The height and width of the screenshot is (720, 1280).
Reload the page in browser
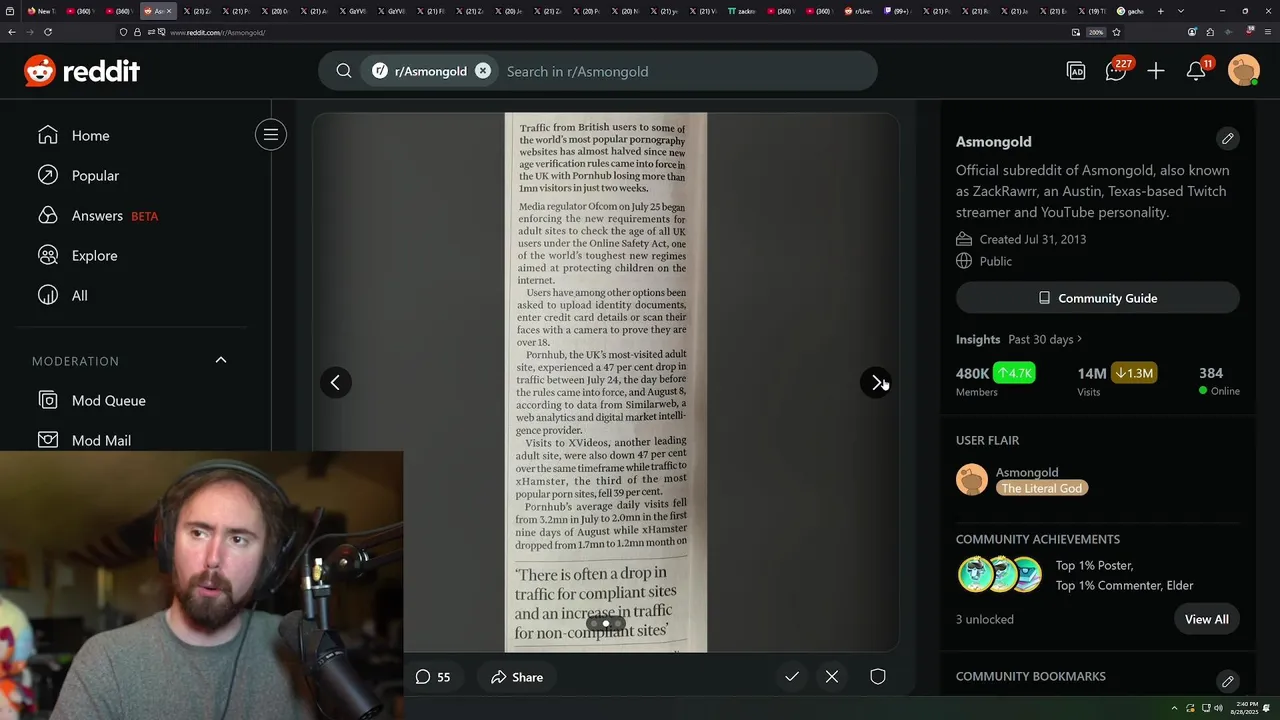[47, 32]
